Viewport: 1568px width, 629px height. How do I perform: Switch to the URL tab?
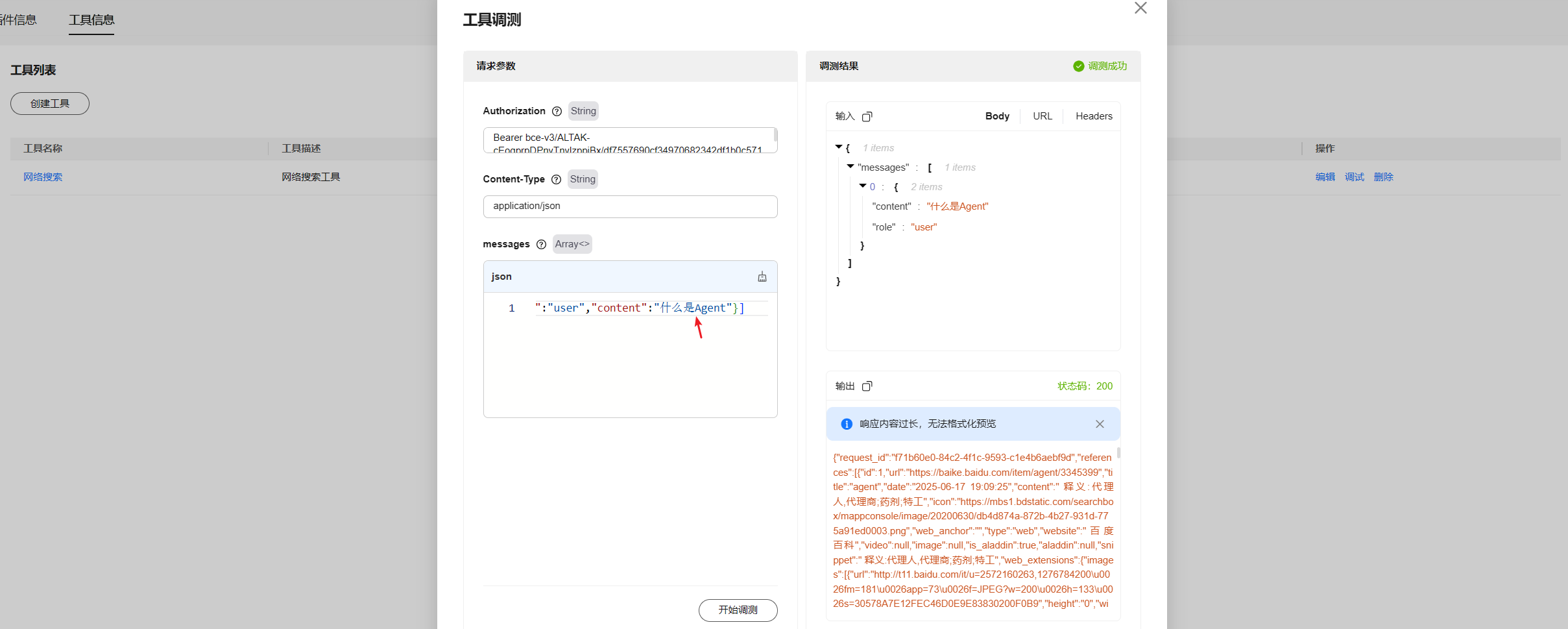click(1042, 116)
